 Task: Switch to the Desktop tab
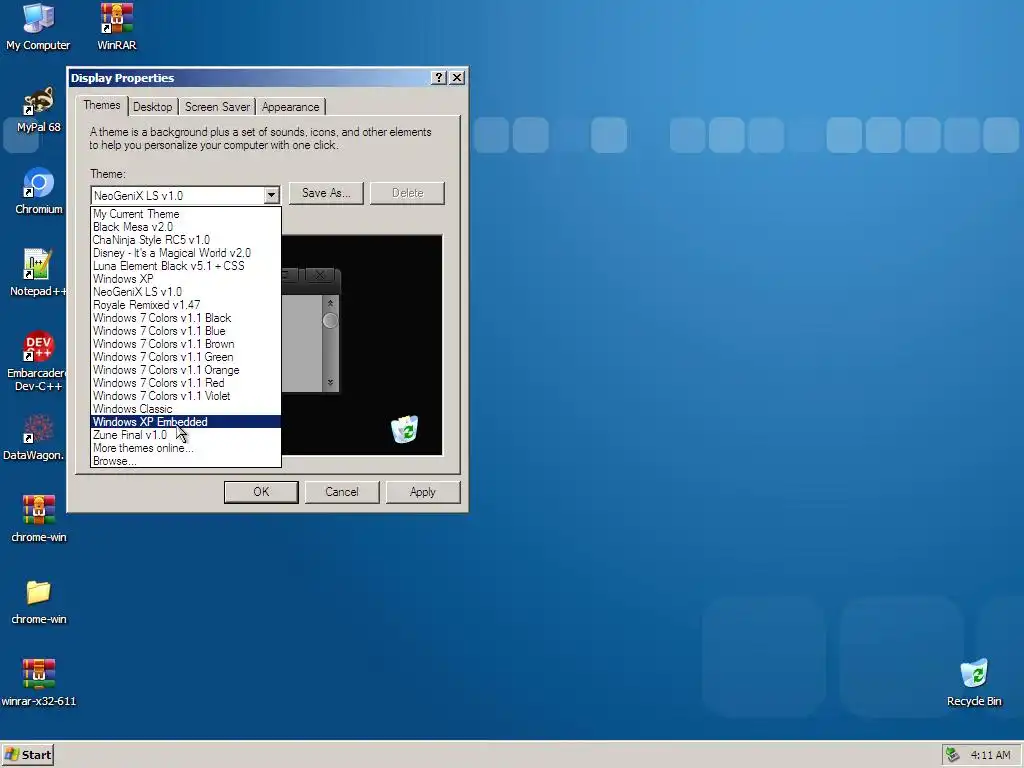coord(153,107)
